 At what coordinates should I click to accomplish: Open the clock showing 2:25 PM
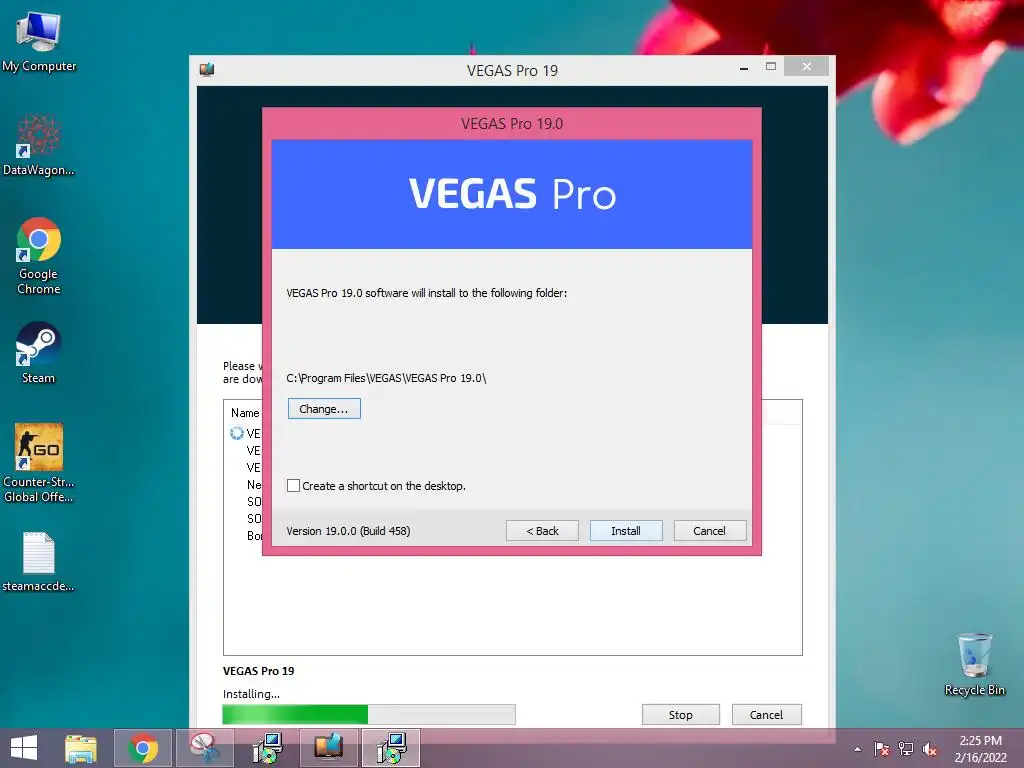[x=980, y=748]
